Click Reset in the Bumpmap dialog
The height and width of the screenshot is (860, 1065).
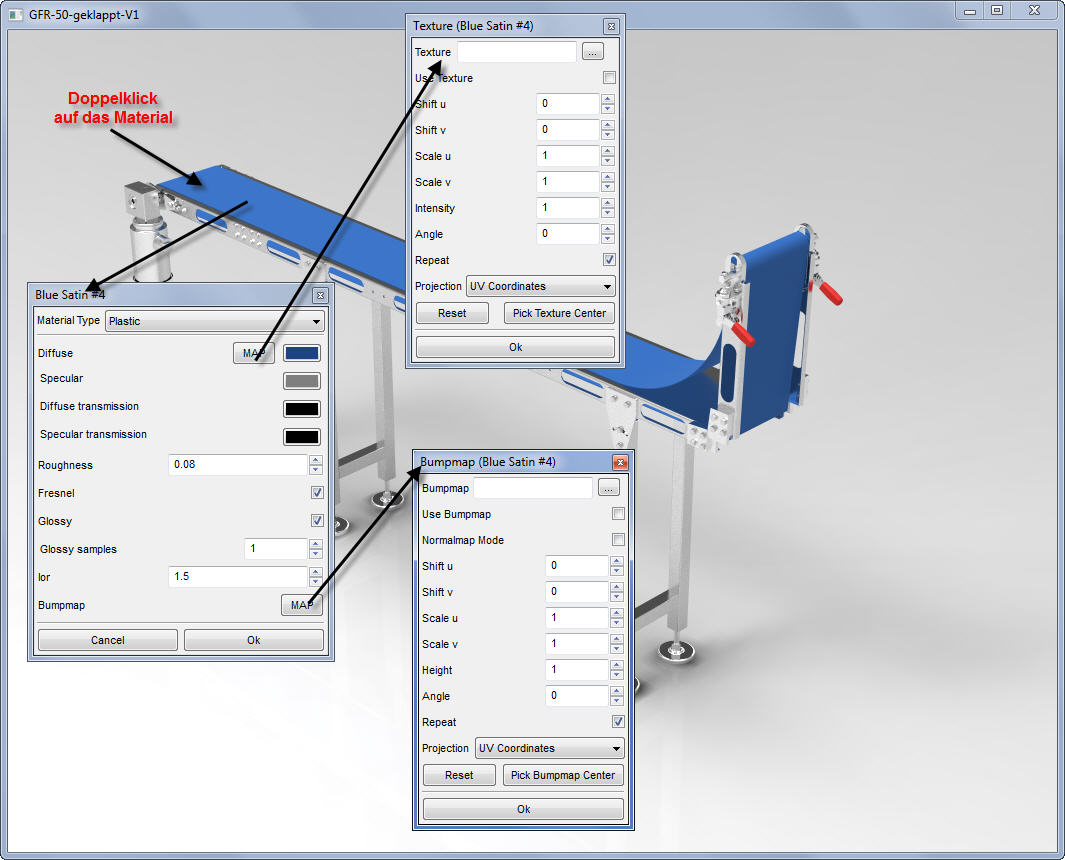[459, 775]
